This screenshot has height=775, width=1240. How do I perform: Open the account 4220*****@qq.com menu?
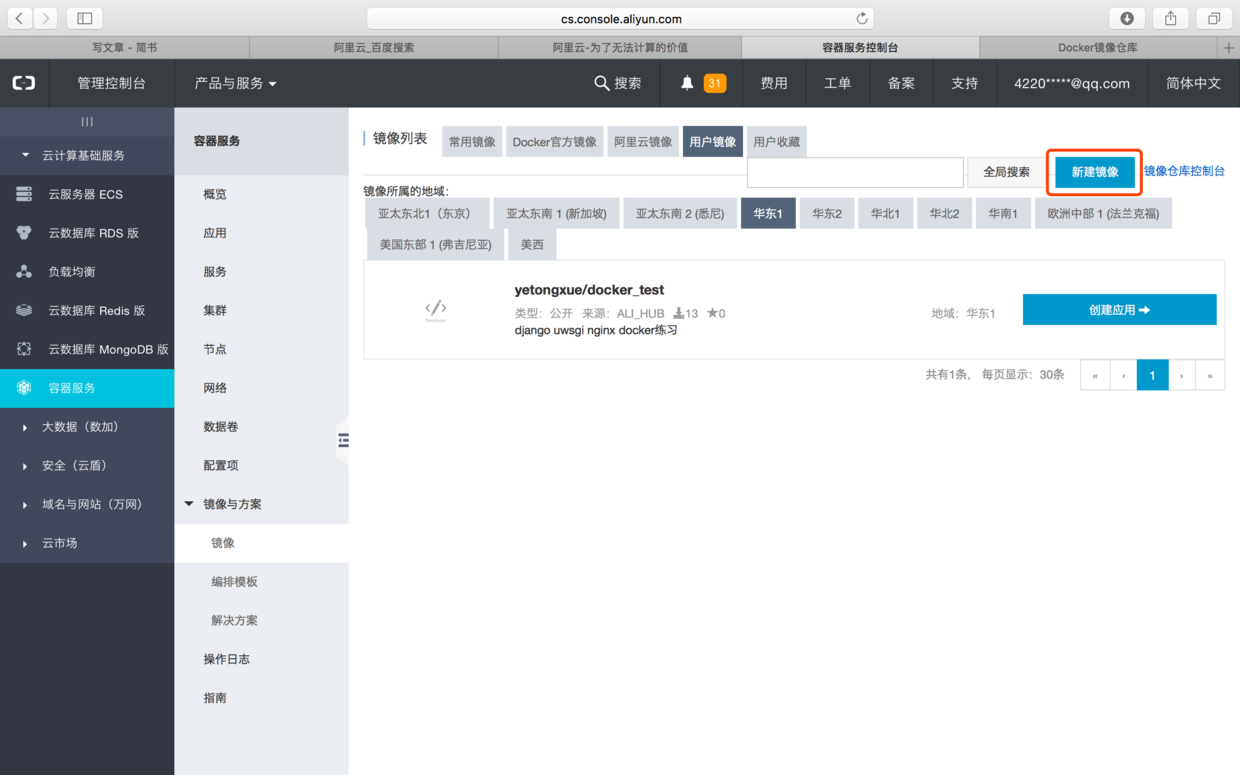tap(1072, 83)
